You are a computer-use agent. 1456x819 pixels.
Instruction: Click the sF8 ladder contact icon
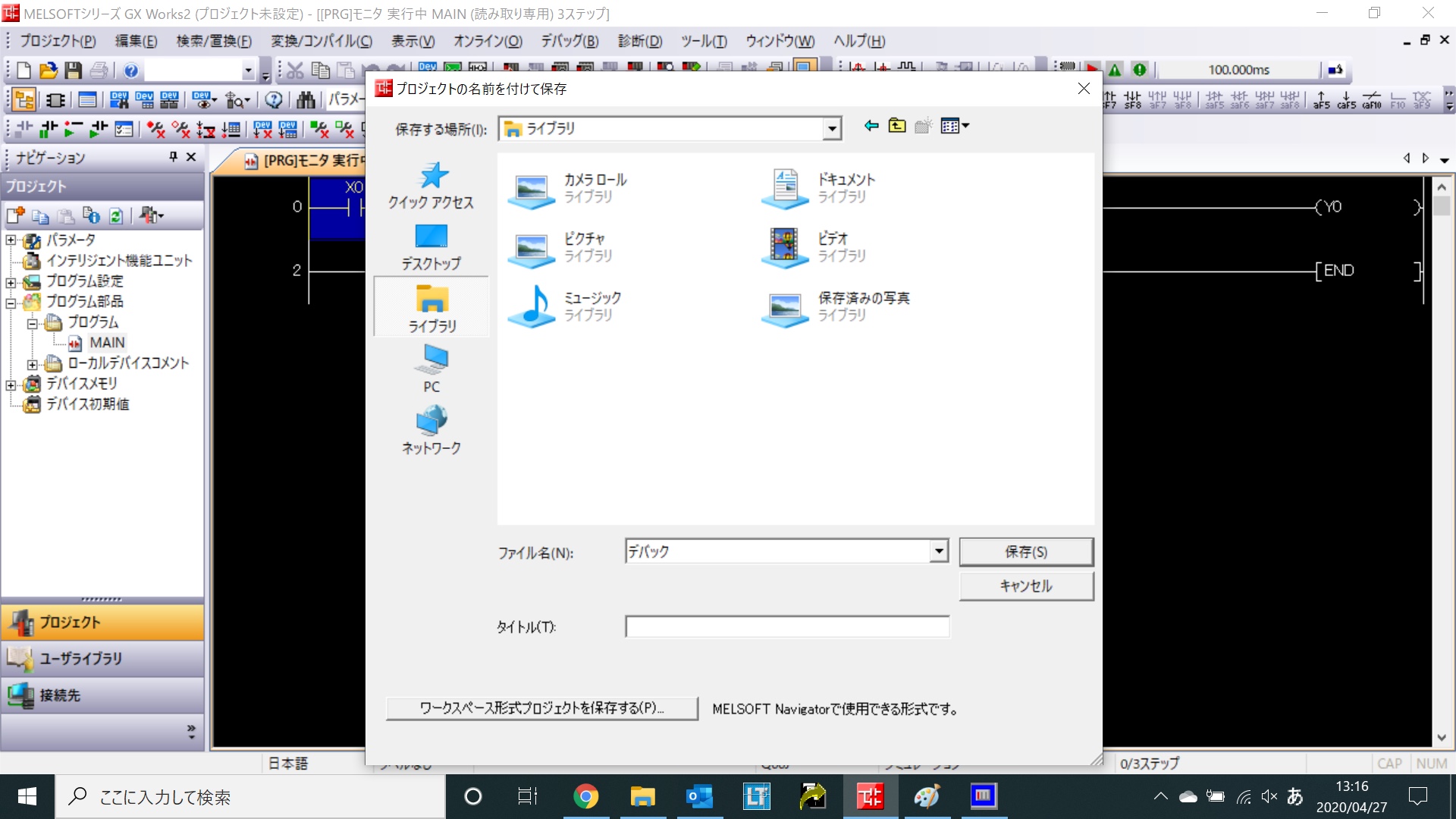tap(1132, 100)
